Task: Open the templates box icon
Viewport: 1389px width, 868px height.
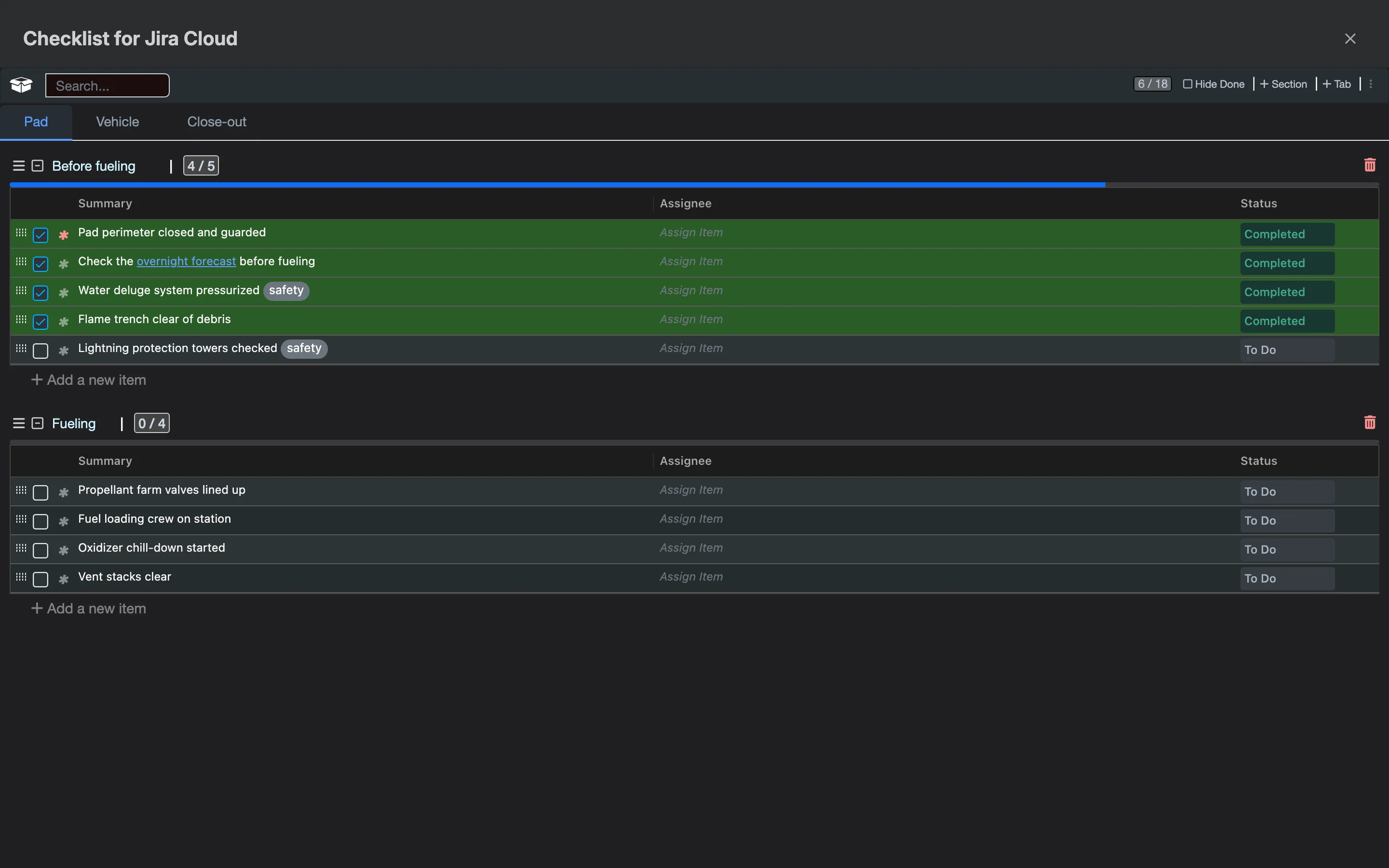Action: pyautogui.click(x=21, y=85)
